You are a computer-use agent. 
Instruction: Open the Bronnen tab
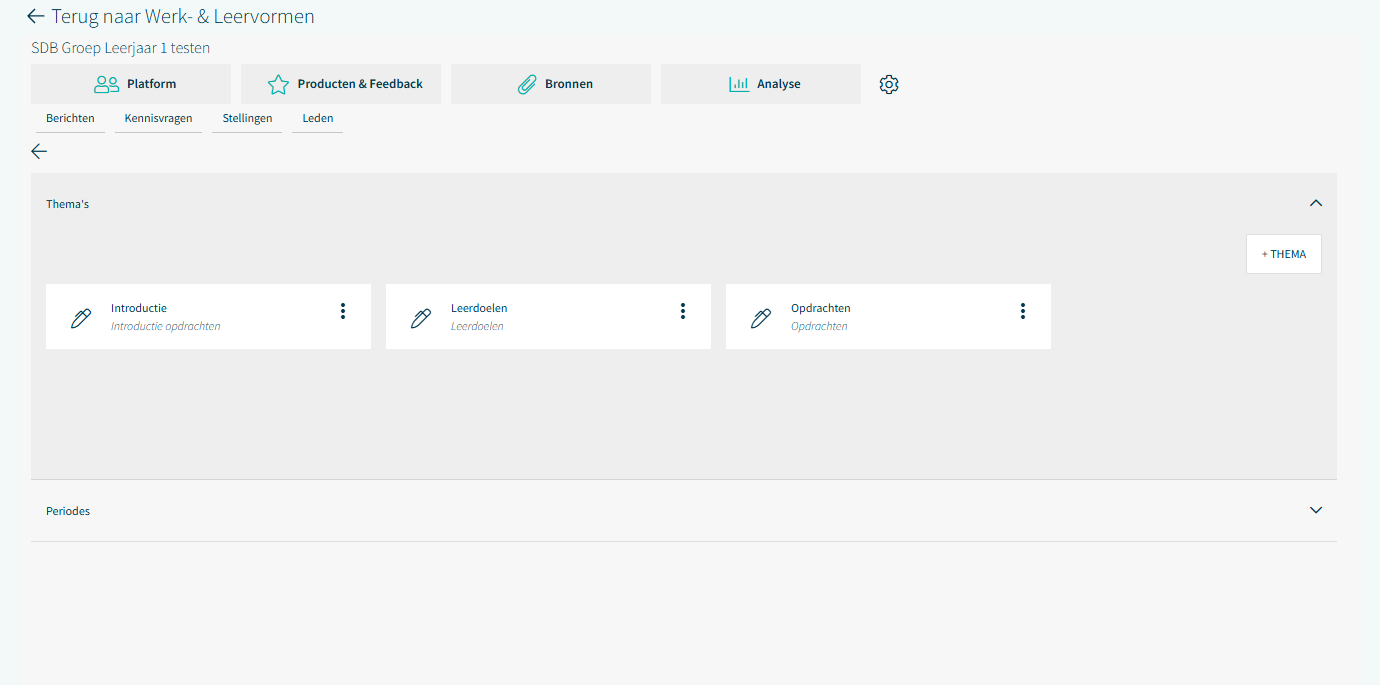[551, 84]
